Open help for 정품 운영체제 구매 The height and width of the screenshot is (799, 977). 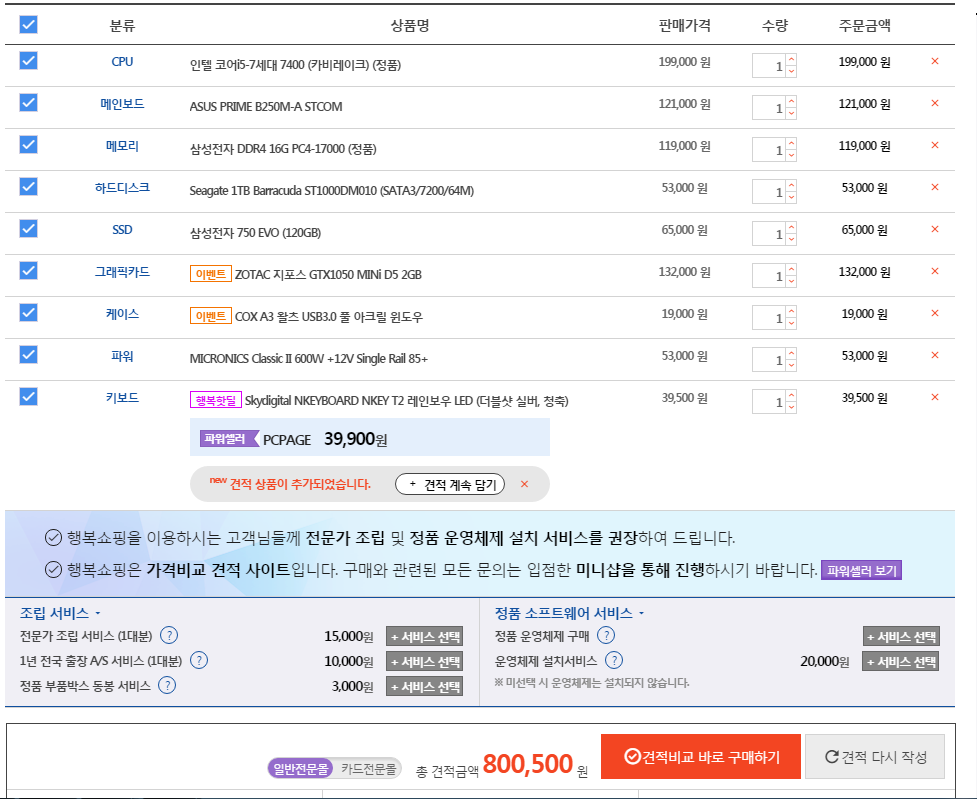pyautogui.click(x=606, y=635)
